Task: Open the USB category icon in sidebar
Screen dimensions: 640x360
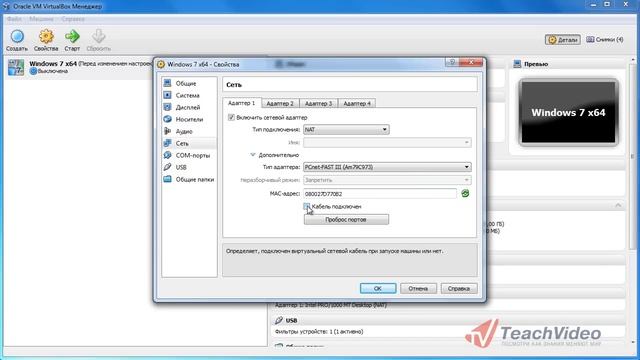Action: pyautogui.click(x=167, y=167)
